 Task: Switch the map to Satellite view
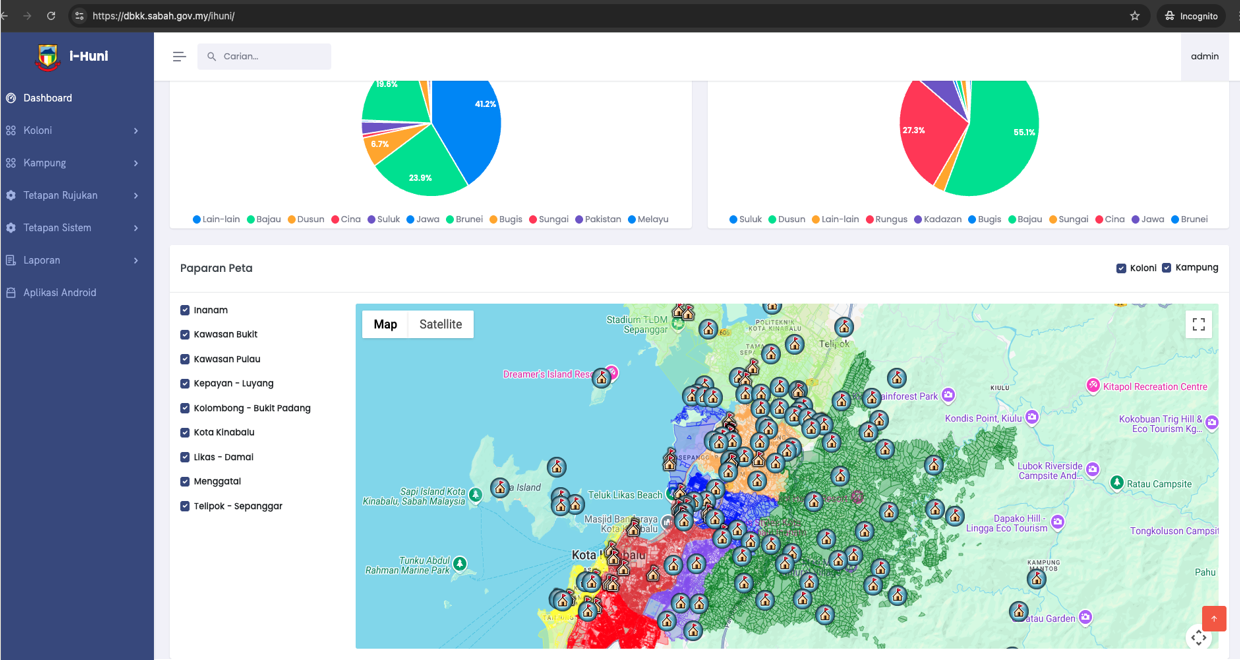click(x=440, y=325)
